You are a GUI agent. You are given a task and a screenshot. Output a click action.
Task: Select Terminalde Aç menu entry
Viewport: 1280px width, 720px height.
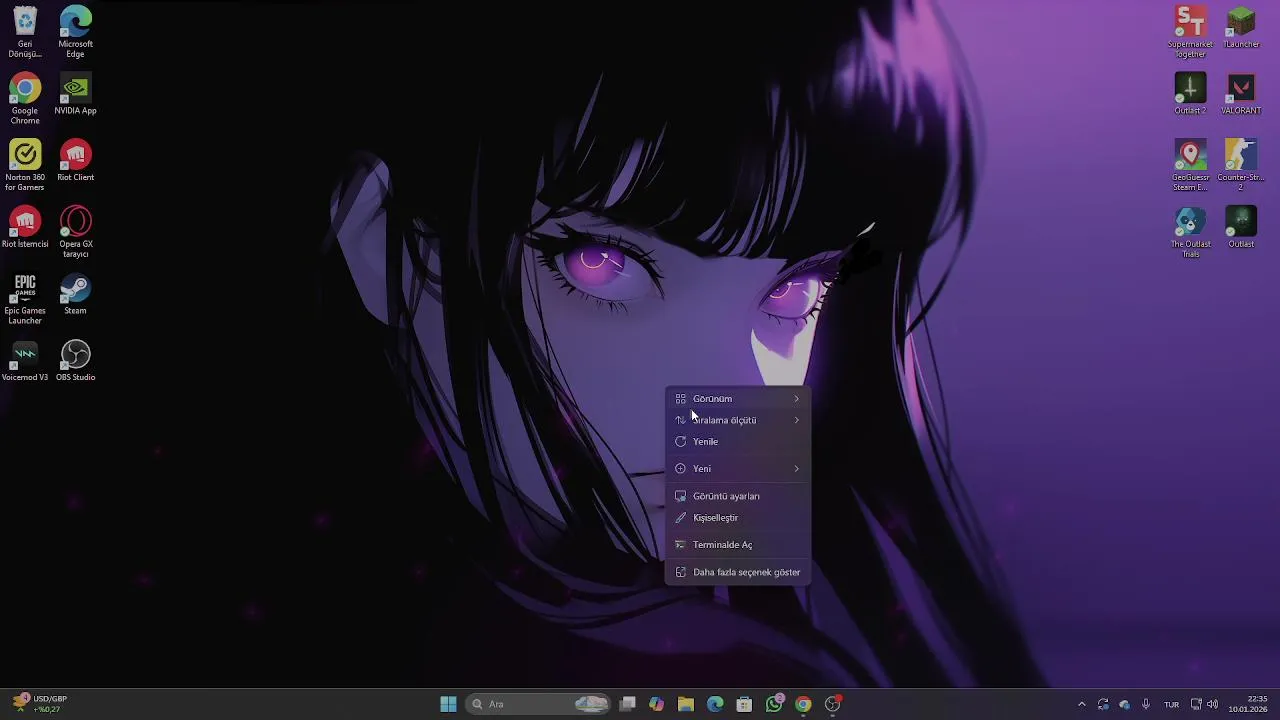click(x=738, y=545)
